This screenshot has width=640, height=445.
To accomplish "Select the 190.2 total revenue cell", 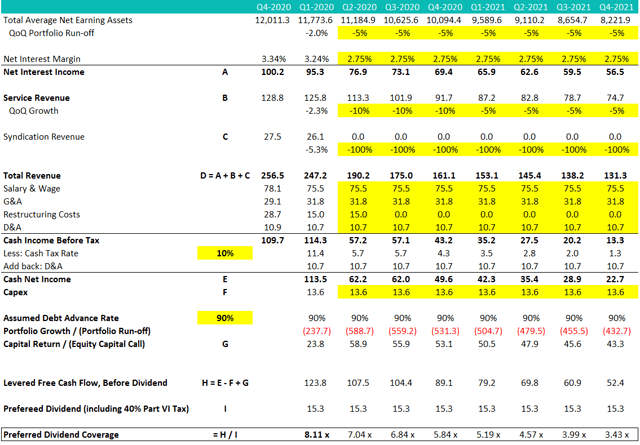I will (358, 176).
